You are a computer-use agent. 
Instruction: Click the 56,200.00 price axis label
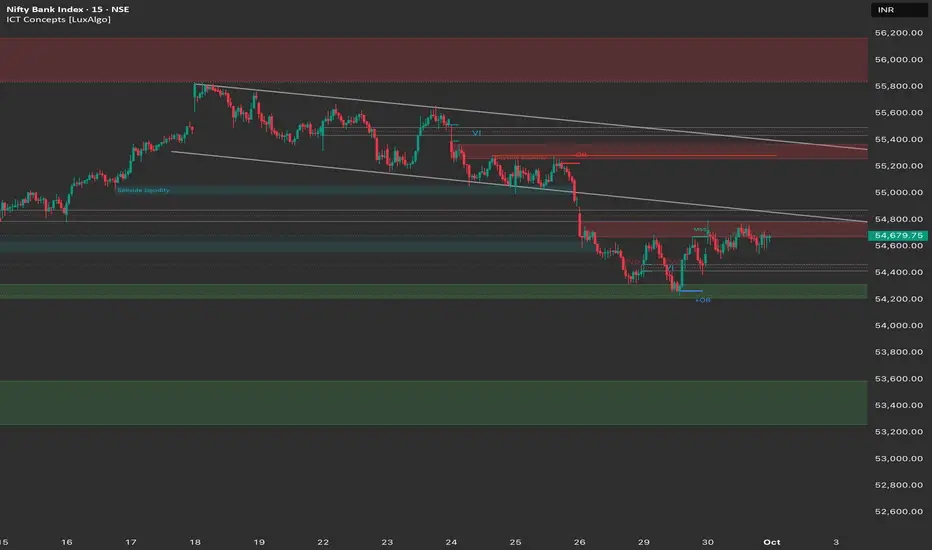[x=897, y=33]
